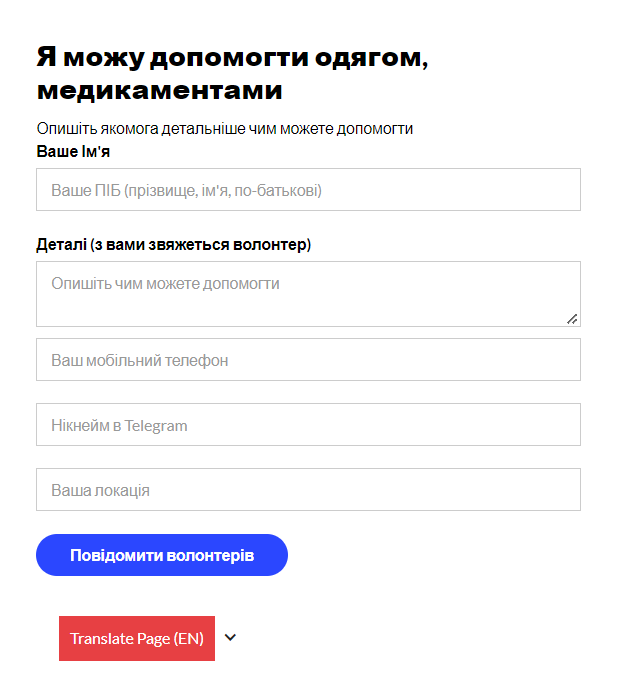Image resolution: width=621 pixels, height=699 pixels.
Task: Select the 'Ваш мобільний телефон' input
Action: click(x=308, y=360)
